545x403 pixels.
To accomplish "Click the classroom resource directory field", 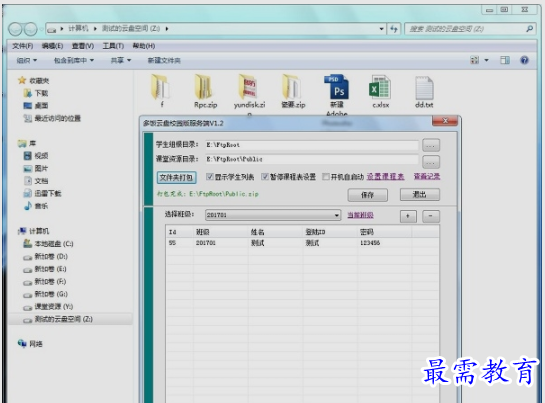I will [312, 159].
